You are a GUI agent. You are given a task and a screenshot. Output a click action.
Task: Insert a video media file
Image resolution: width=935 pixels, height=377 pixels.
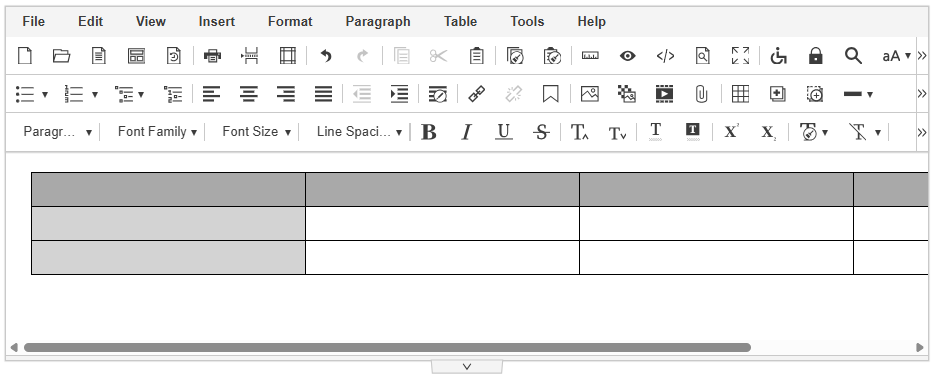(664, 94)
